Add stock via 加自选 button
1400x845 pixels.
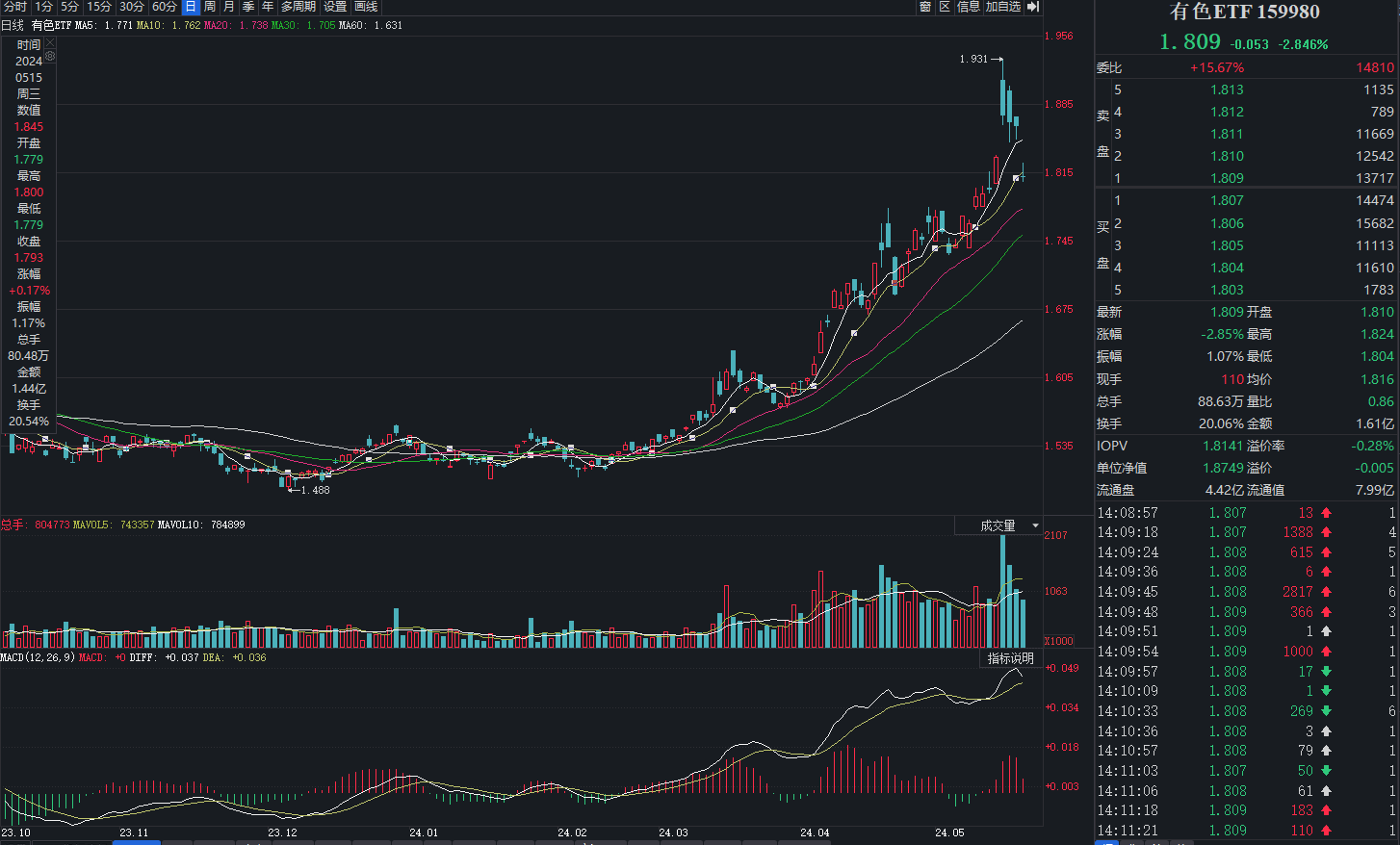tap(1003, 7)
